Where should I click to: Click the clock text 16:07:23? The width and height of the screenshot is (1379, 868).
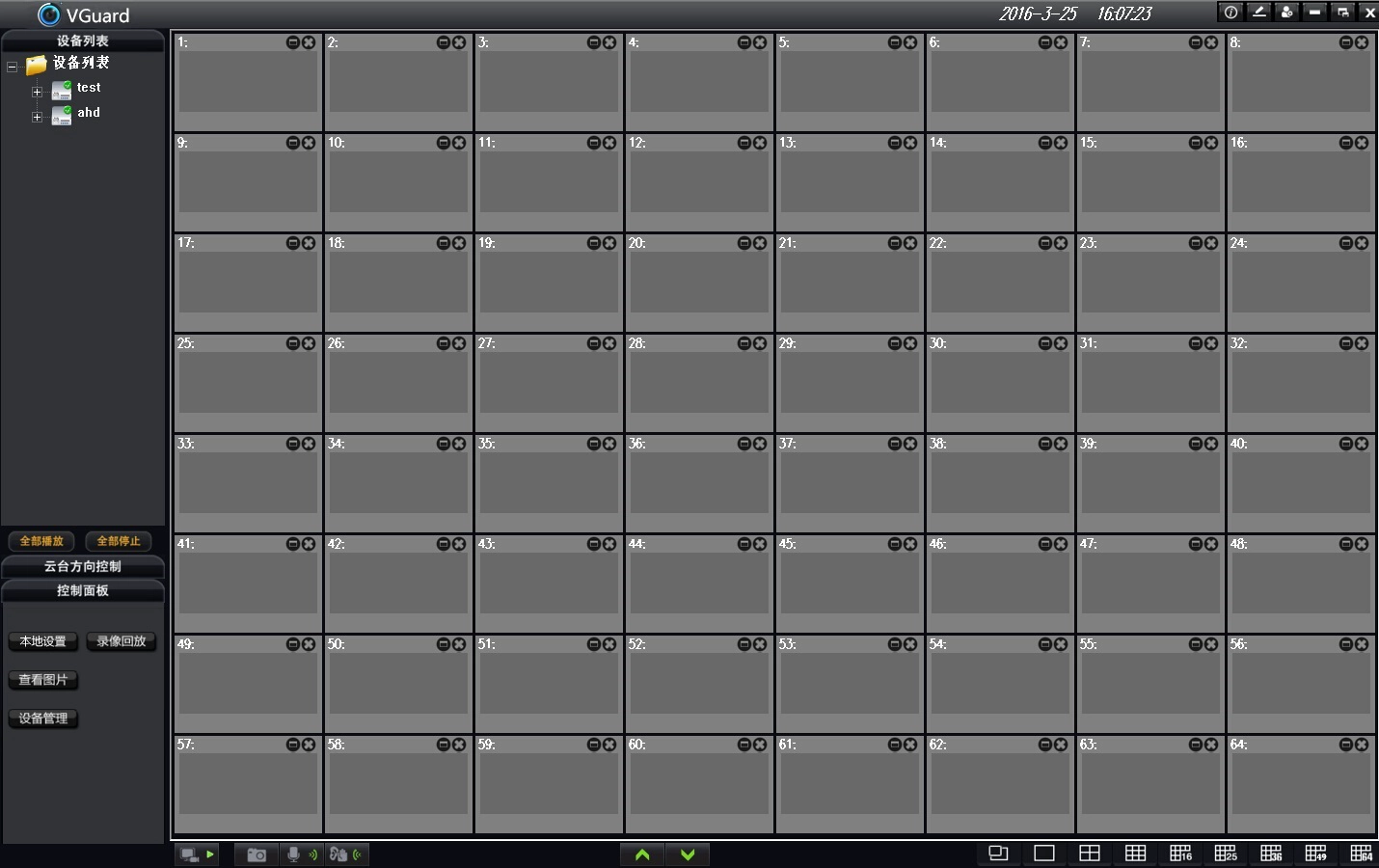point(1124,14)
